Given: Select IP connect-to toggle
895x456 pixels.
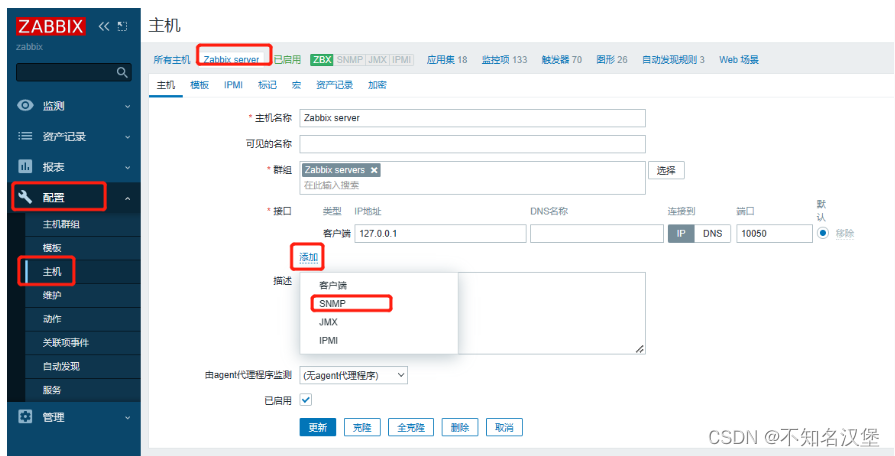Looking at the screenshot, I should [681, 233].
